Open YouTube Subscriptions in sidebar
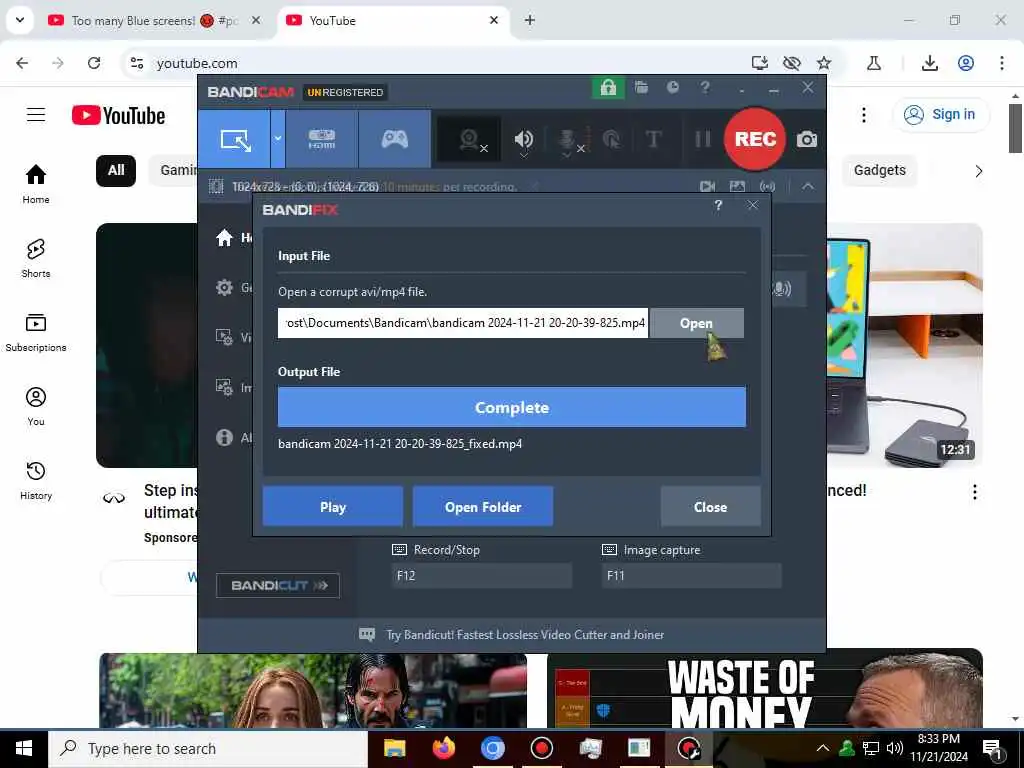This screenshot has height=768, width=1024. click(36, 332)
